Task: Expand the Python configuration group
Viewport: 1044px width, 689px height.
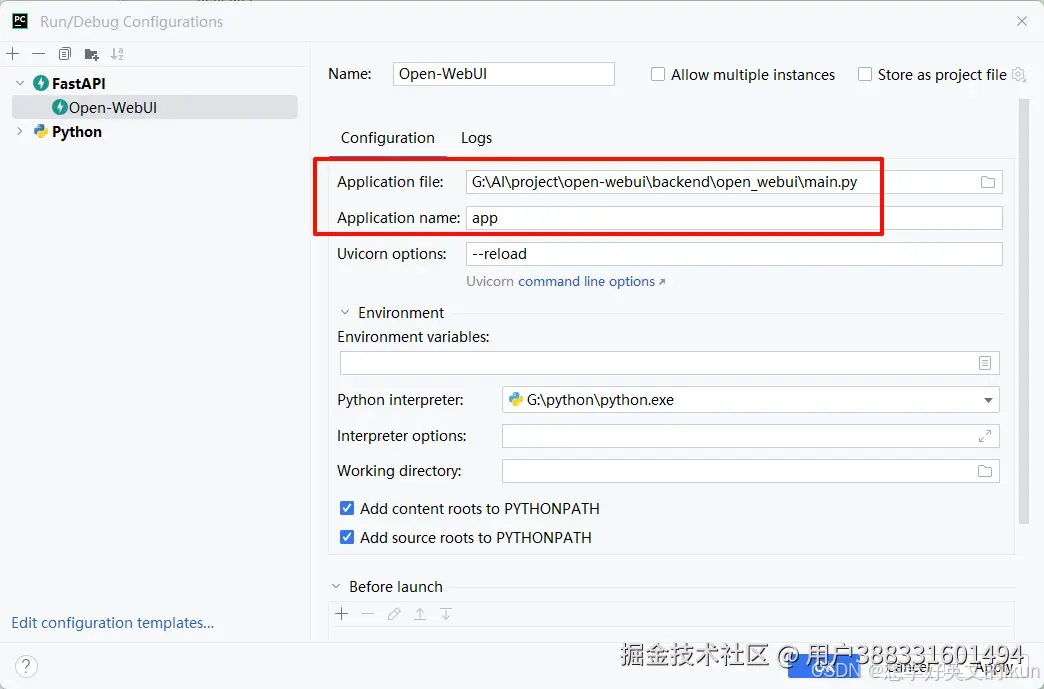Action: point(20,131)
